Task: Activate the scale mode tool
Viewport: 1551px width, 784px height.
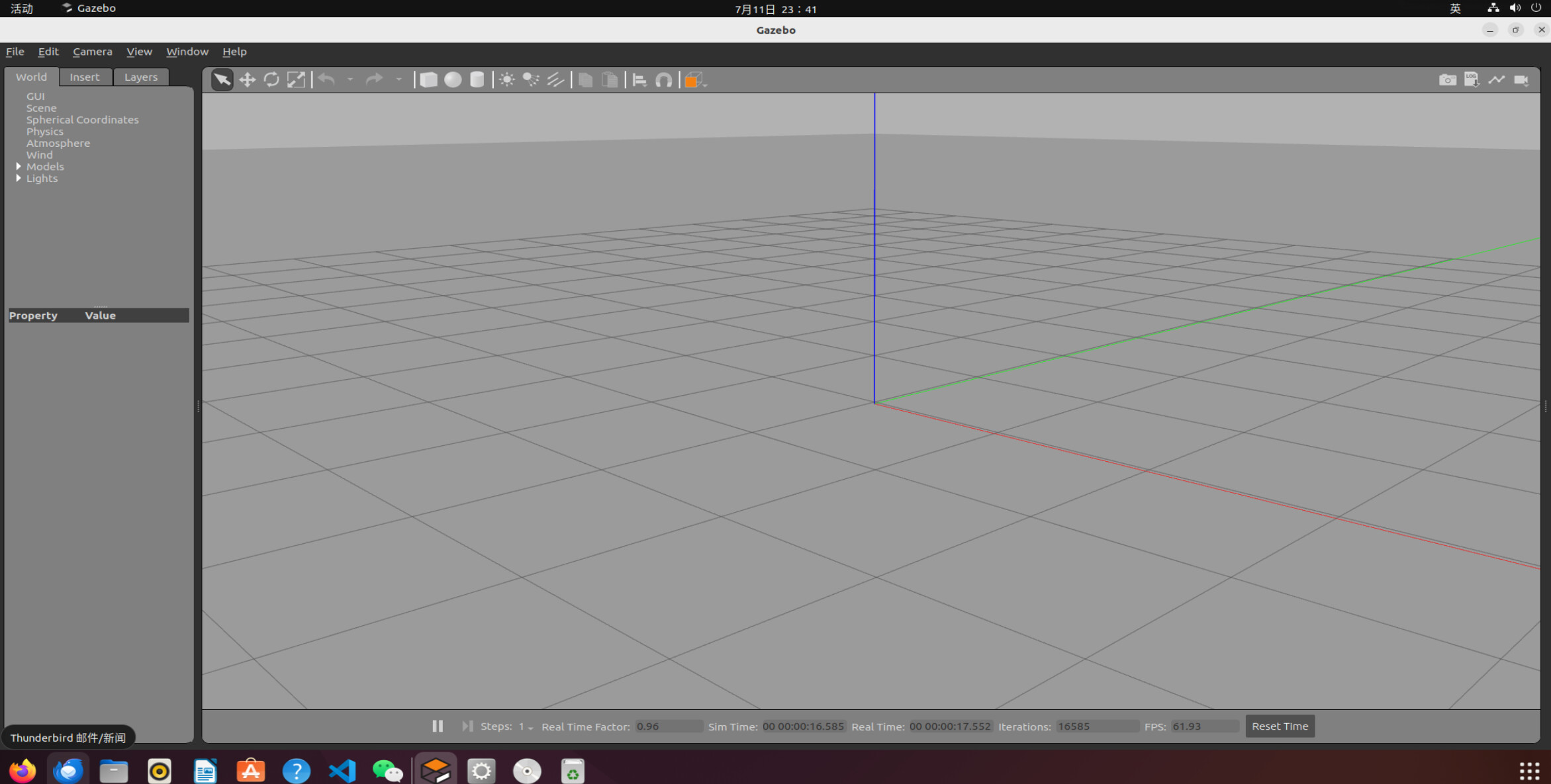Action: [x=296, y=80]
